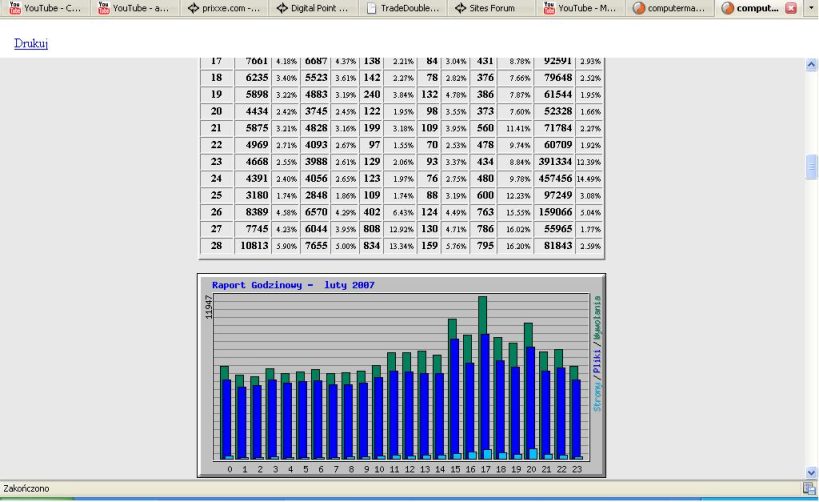Close the active comput... tab
This screenshot has height=502, width=819.
click(x=791, y=8)
